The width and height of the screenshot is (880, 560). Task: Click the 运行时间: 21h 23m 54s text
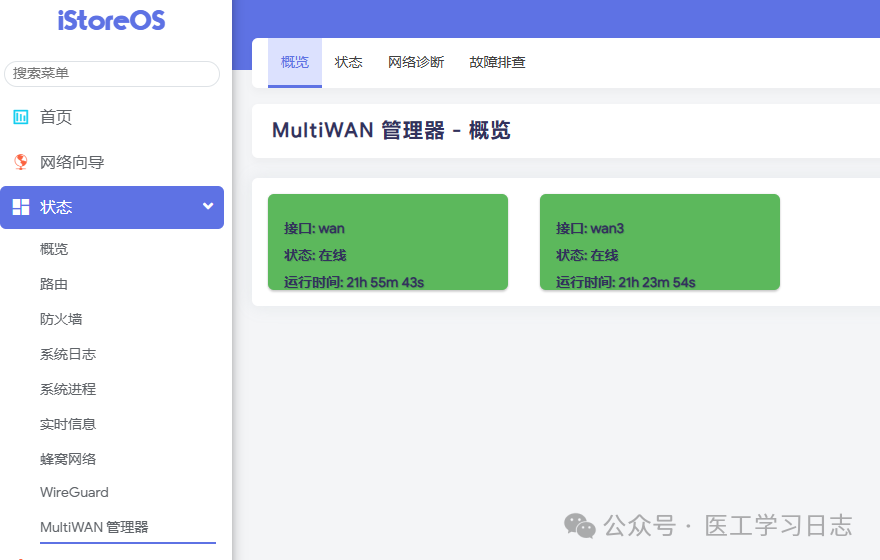click(x=626, y=282)
